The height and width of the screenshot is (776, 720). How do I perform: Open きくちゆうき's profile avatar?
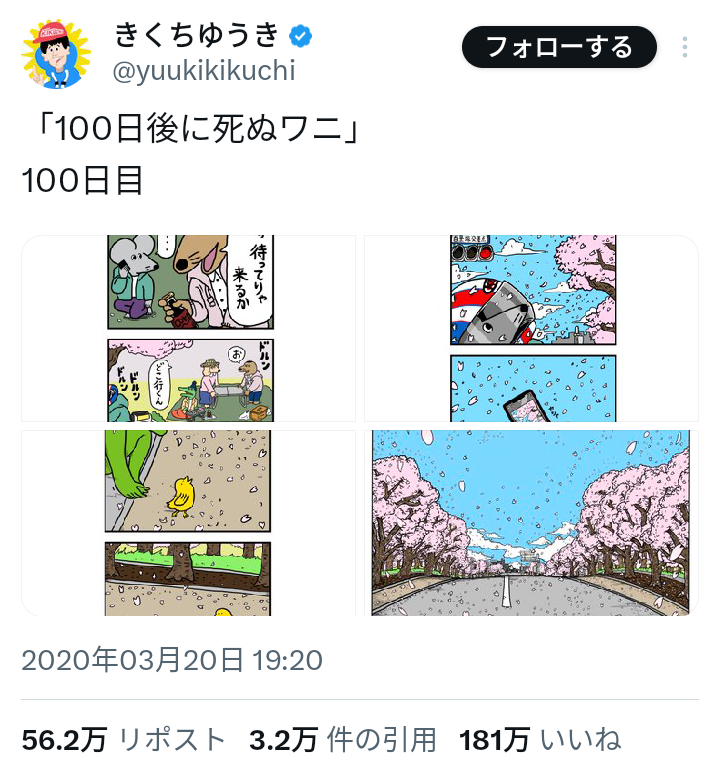click(x=56, y=54)
